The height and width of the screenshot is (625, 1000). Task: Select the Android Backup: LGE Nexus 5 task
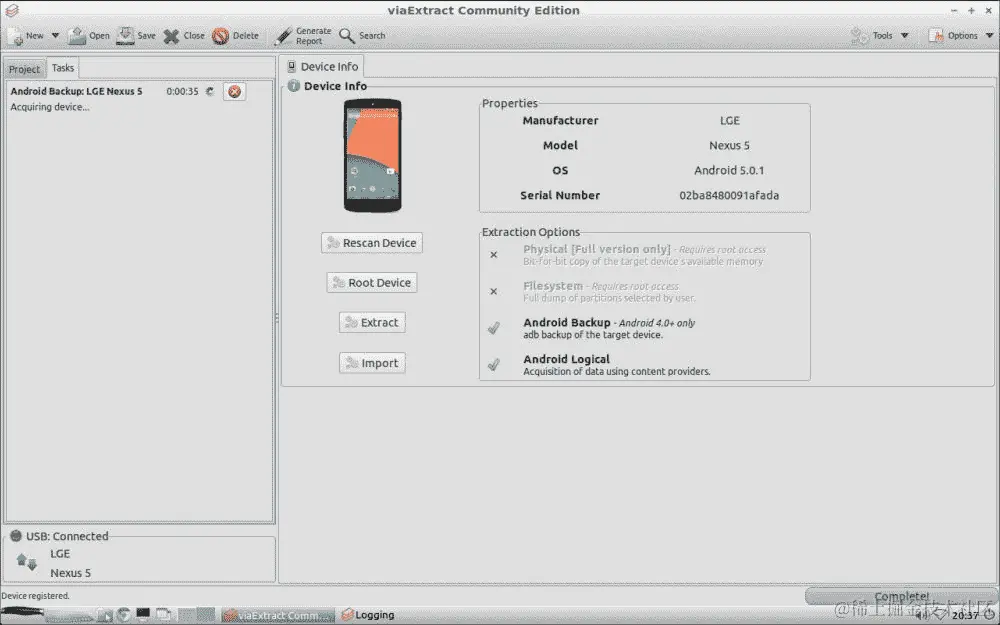point(76,91)
